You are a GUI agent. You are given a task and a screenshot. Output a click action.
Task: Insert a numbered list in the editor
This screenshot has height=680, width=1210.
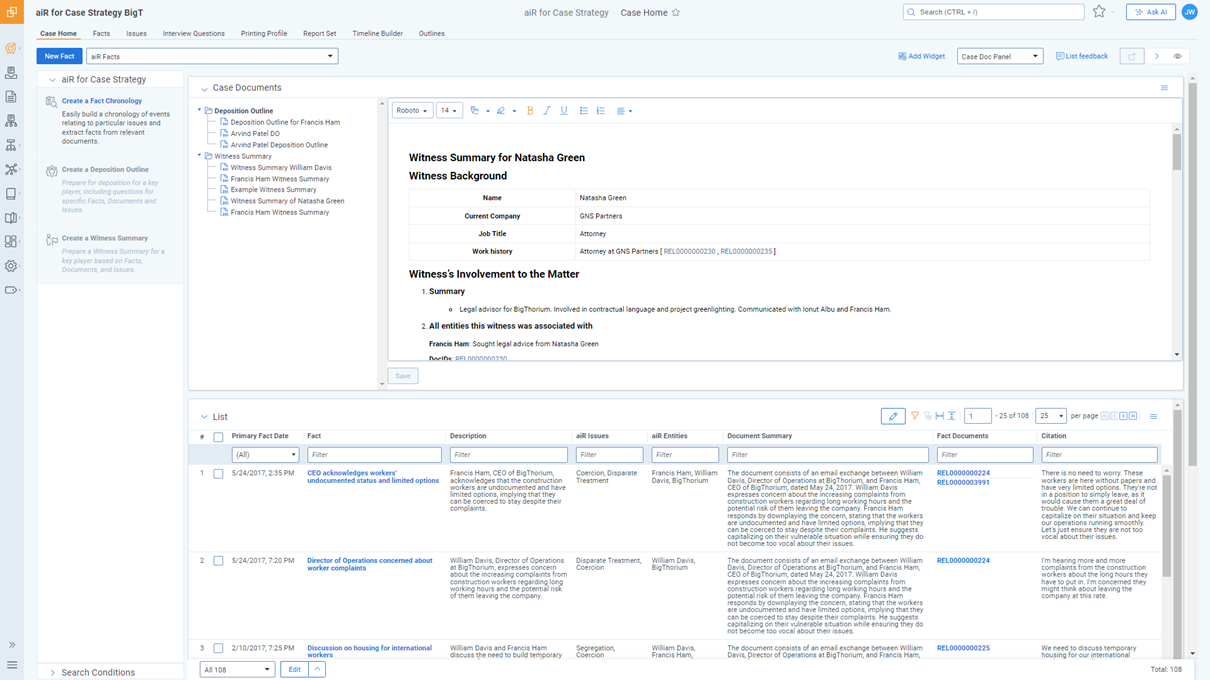point(601,111)
